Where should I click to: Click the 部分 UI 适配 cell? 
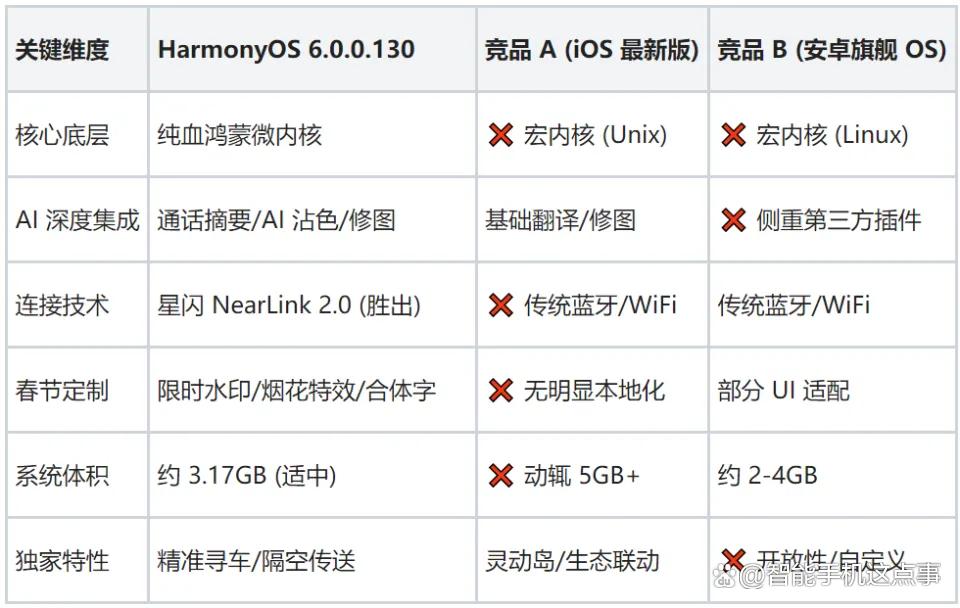click(x=783, y=390)
